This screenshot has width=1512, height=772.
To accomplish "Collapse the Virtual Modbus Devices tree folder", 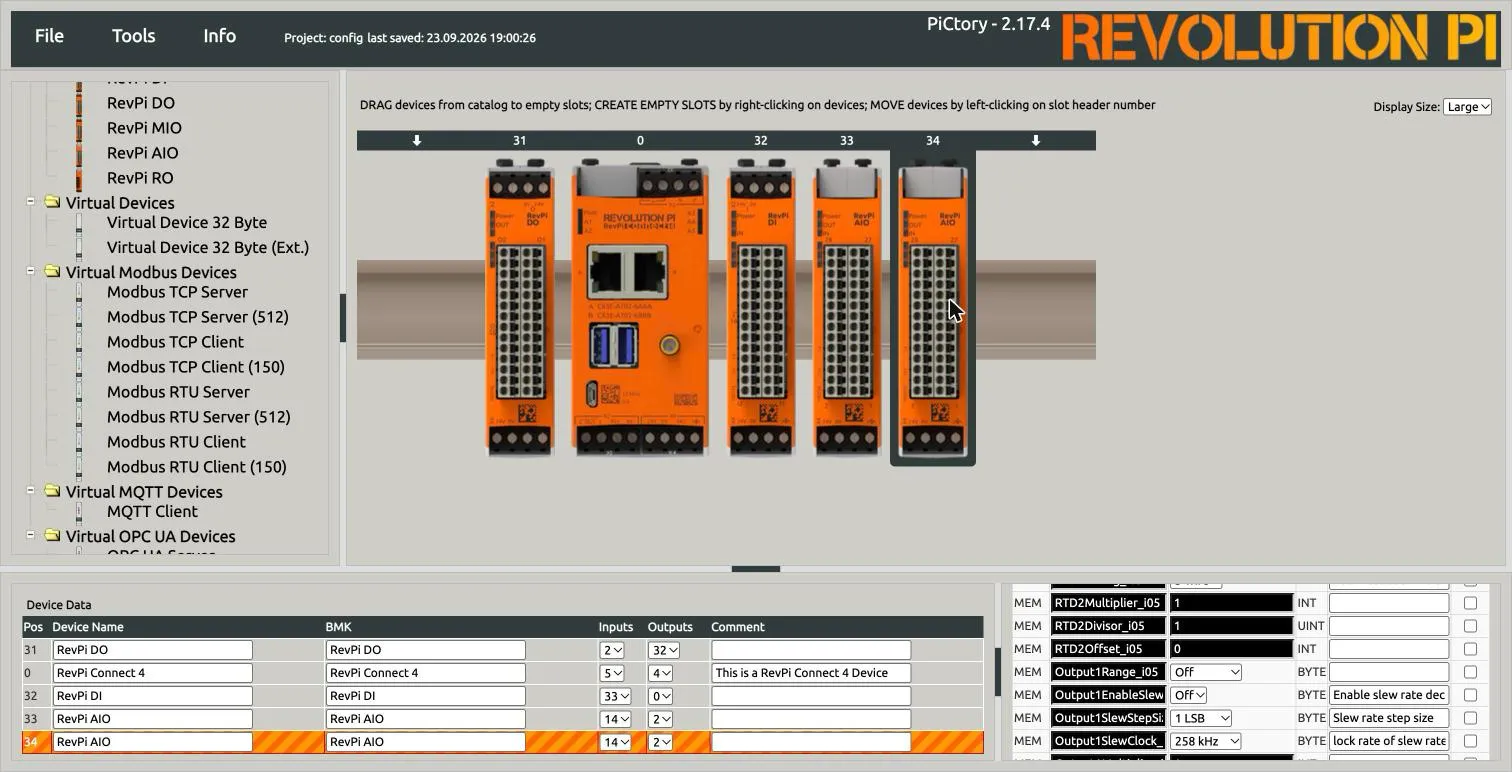I will click(30, 271).
